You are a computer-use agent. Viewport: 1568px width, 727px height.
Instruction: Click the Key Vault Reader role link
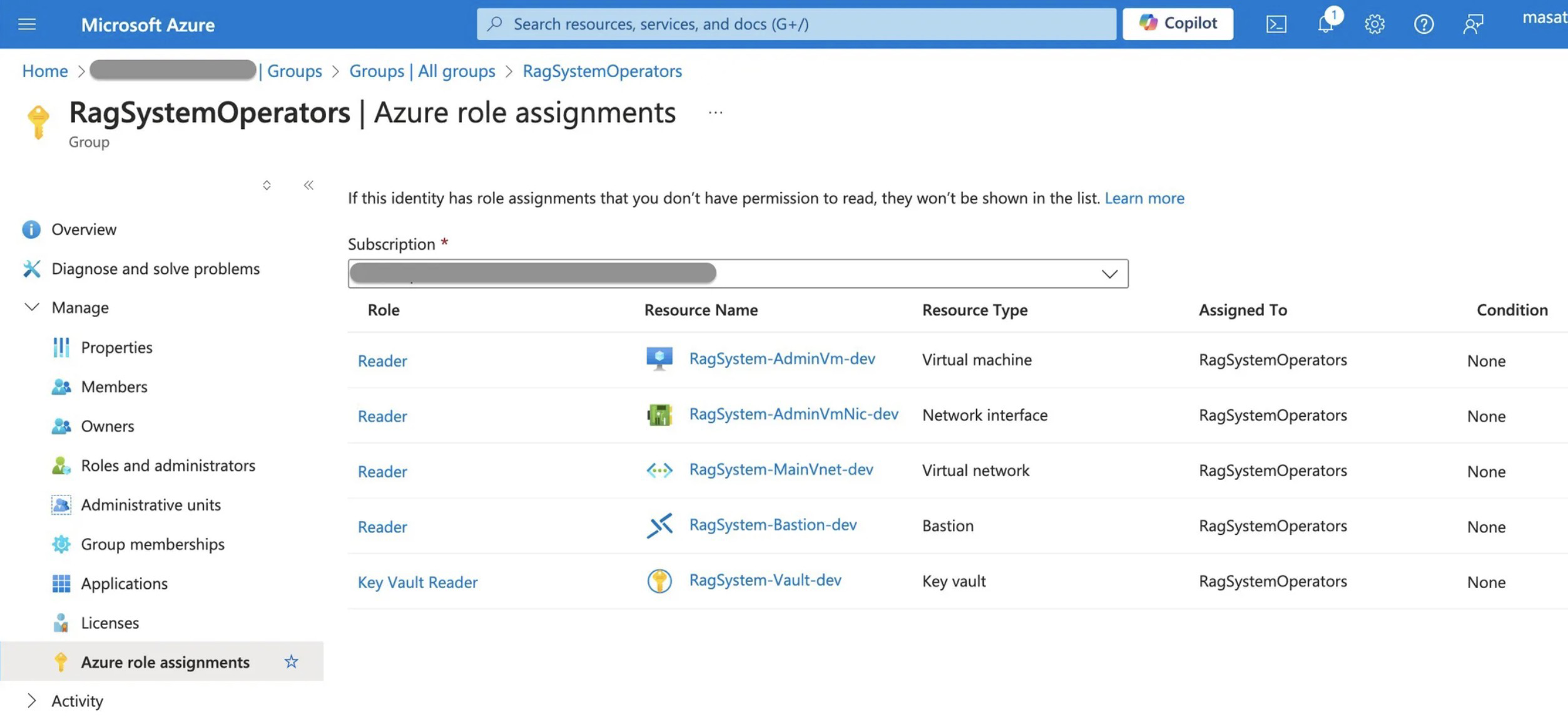pos(417,582)
